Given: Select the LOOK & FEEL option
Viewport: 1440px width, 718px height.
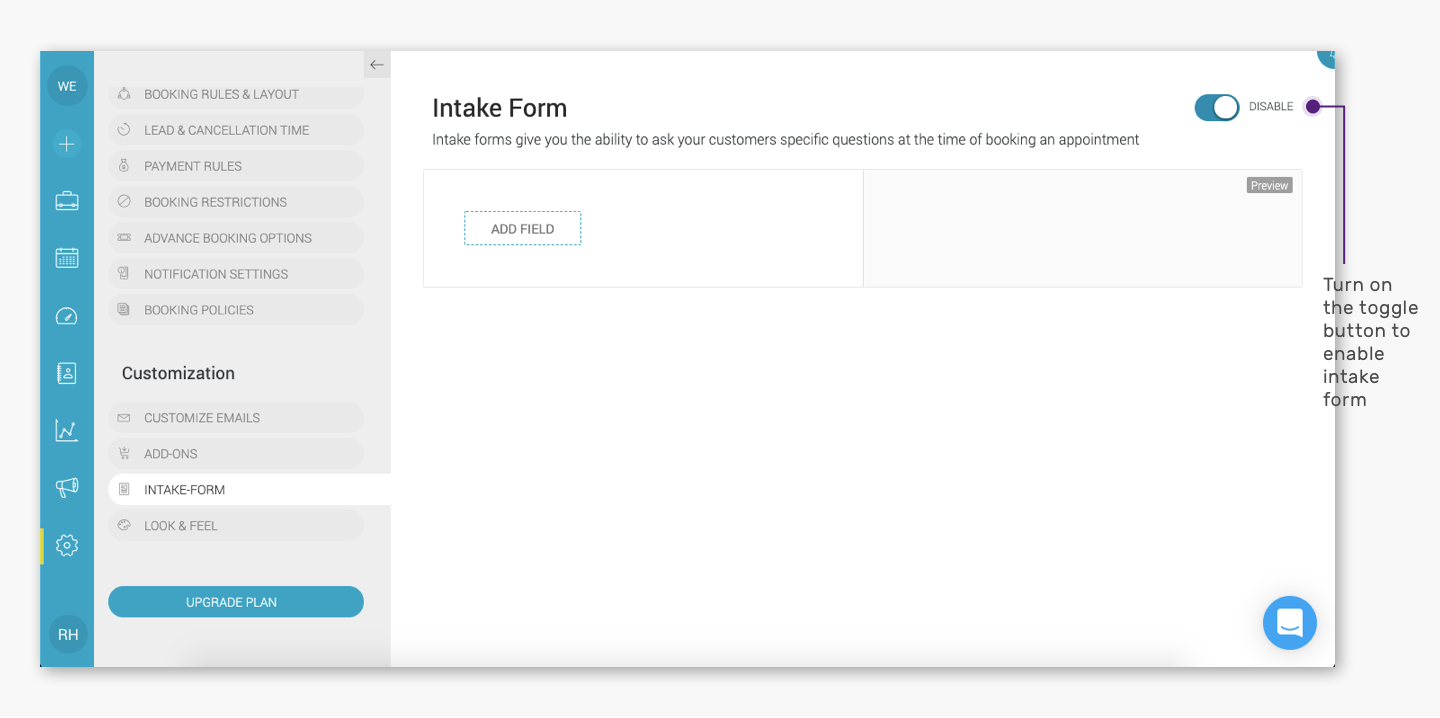Looking at the screenshot, I should pyautogui.click(x=236, y=525).
